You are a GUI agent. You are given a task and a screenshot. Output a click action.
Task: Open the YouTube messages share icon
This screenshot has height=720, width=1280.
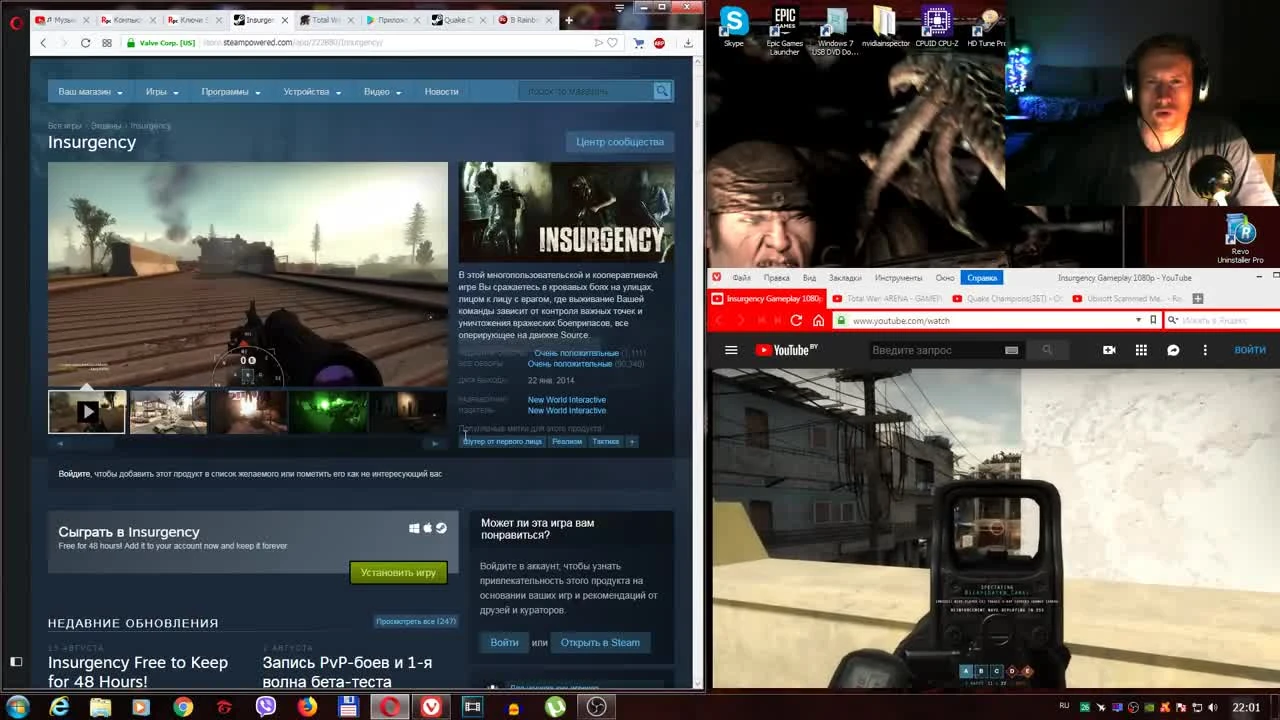tap(1173, 350)
